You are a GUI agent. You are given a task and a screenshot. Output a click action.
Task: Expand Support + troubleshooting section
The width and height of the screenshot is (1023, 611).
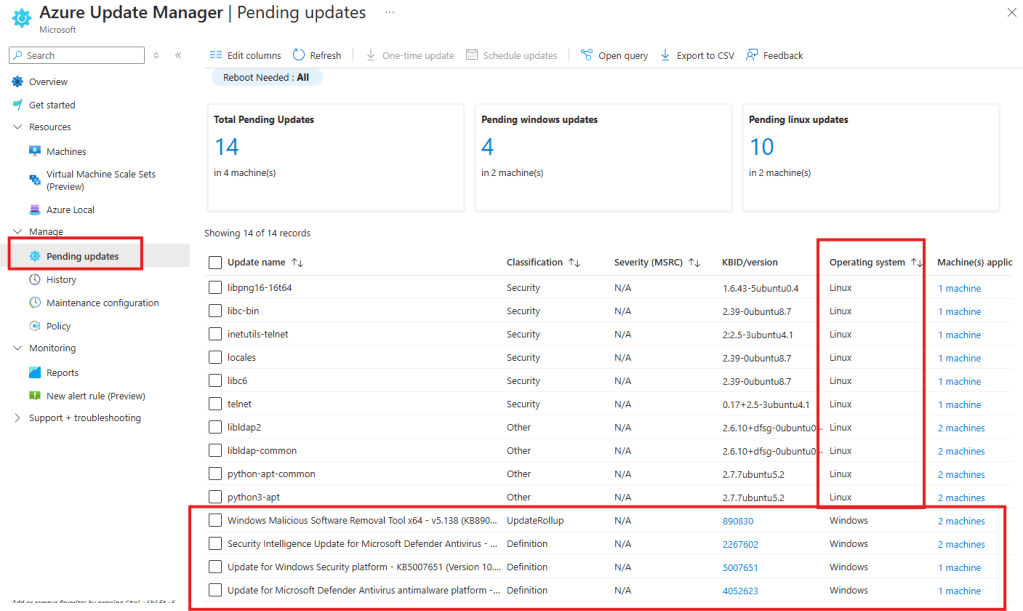(17, 418)
